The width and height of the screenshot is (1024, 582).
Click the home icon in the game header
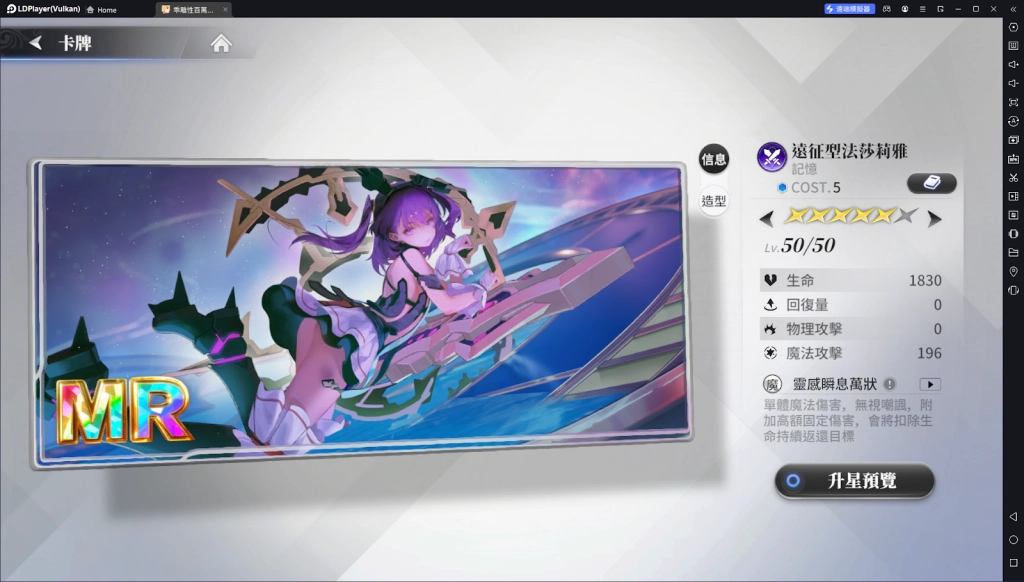coord(221,43)
